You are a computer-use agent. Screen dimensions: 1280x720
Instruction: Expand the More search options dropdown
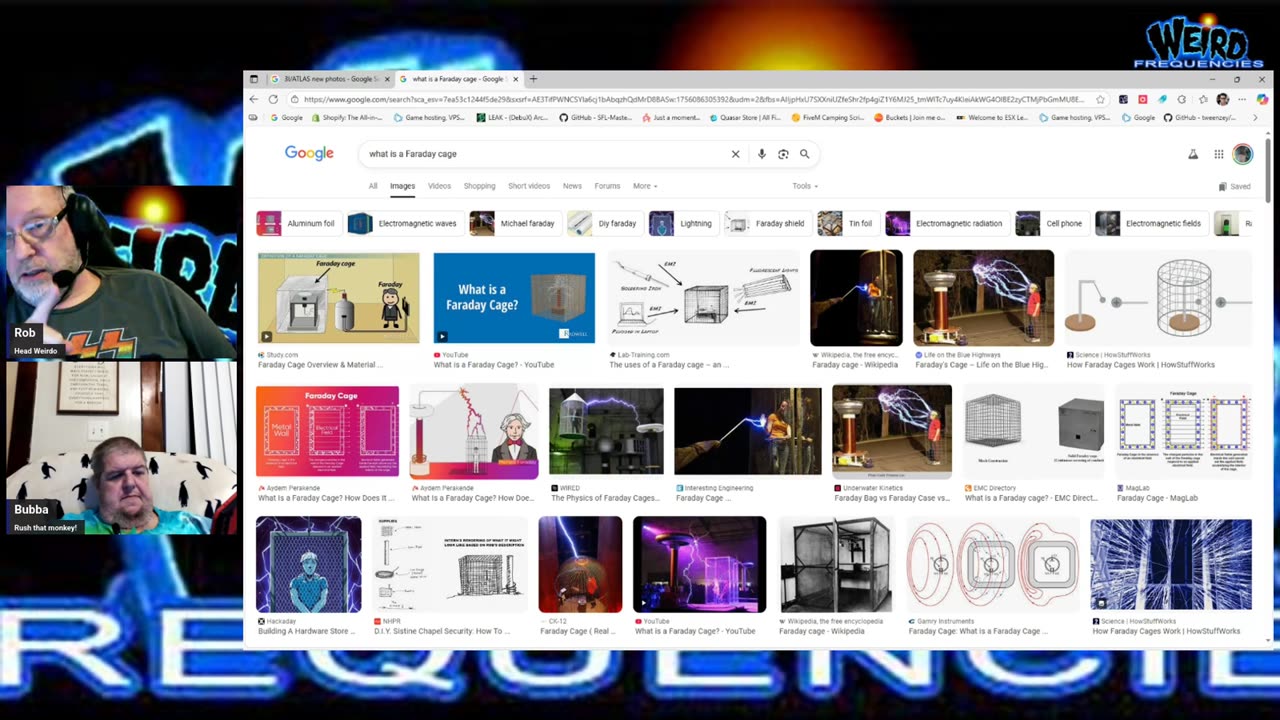pos(644,186)
